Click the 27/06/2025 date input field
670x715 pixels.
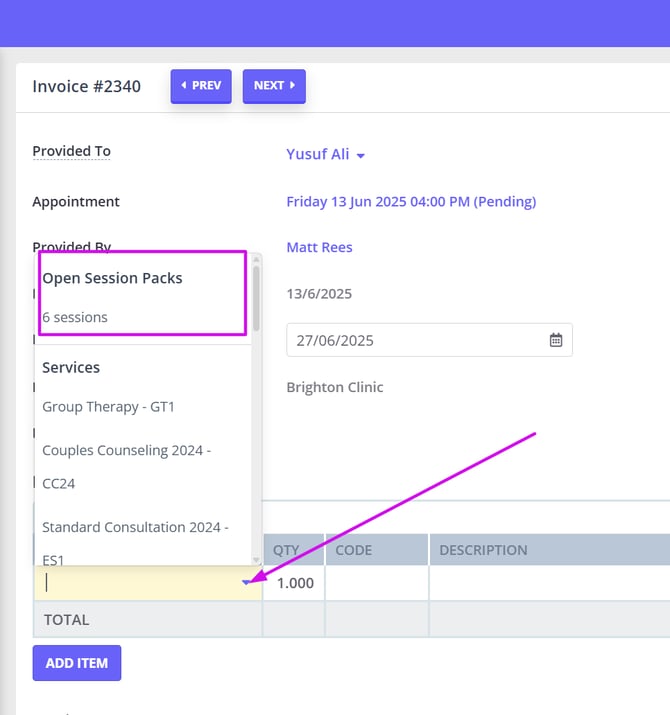pos(410,340)
